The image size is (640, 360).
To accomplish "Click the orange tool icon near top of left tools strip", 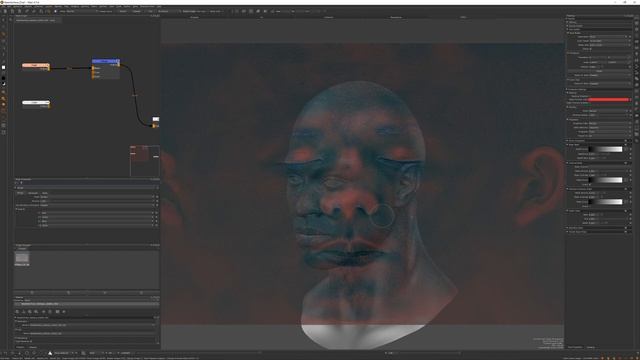I will 4,34.
